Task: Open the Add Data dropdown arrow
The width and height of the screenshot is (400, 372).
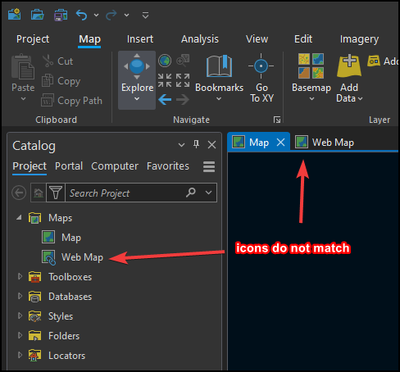Action: tap(360, 99)
